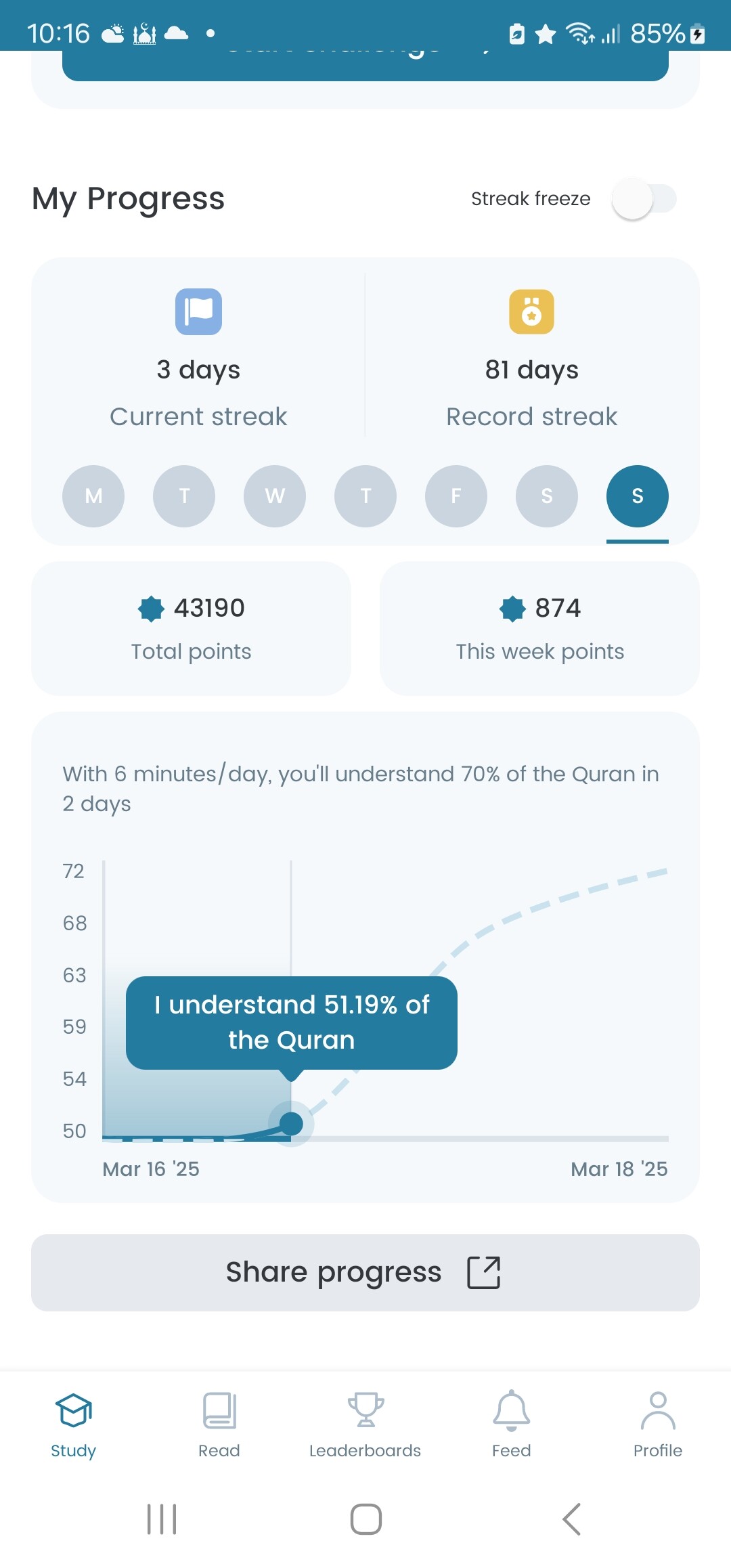Switch to the Profile tab
This screenshot has width=731, height=1568.
pos(658,1424)
